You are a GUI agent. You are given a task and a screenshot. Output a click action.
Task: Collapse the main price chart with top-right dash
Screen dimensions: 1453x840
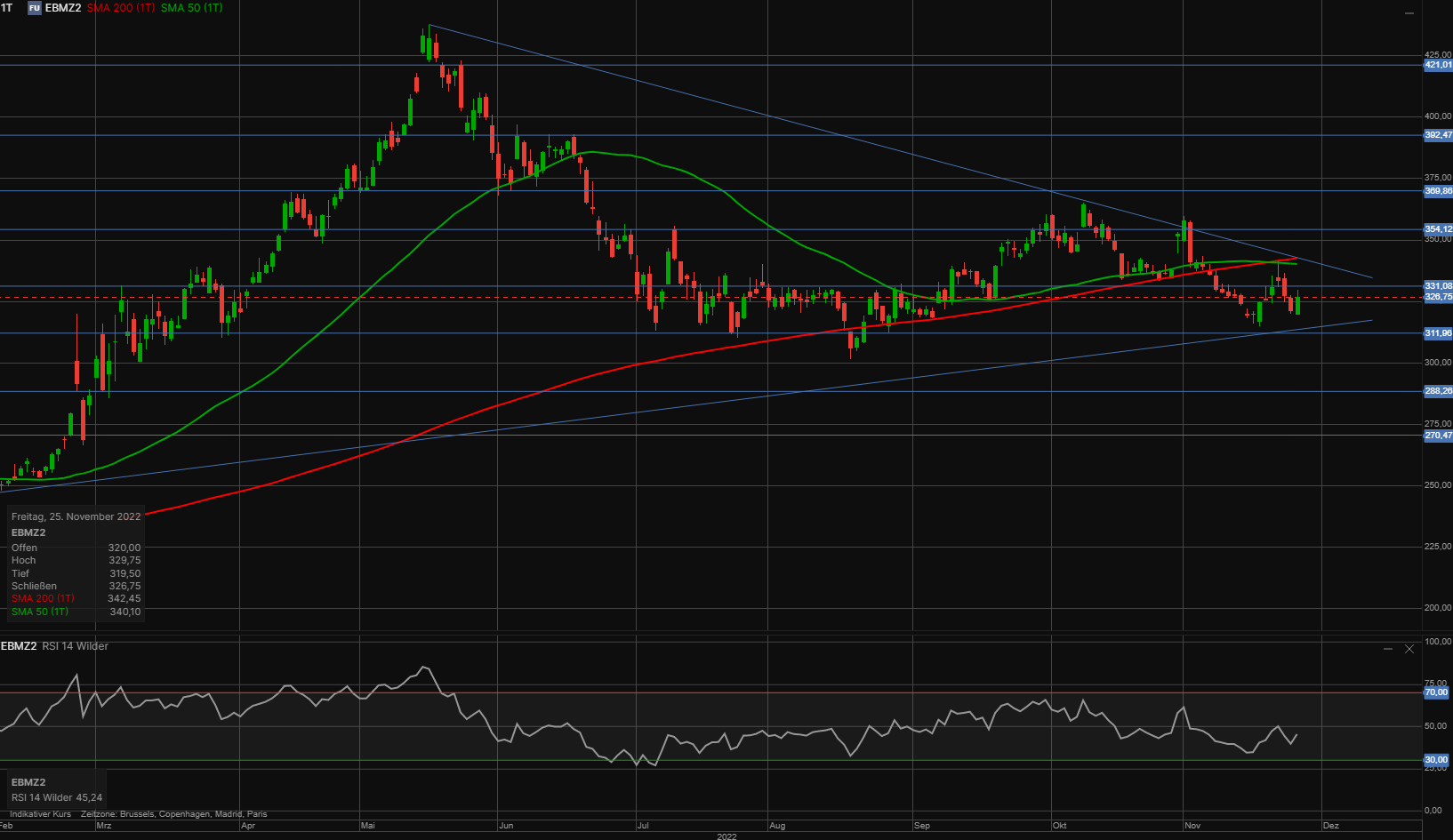pyautogui.click(x=1409, y=13)
